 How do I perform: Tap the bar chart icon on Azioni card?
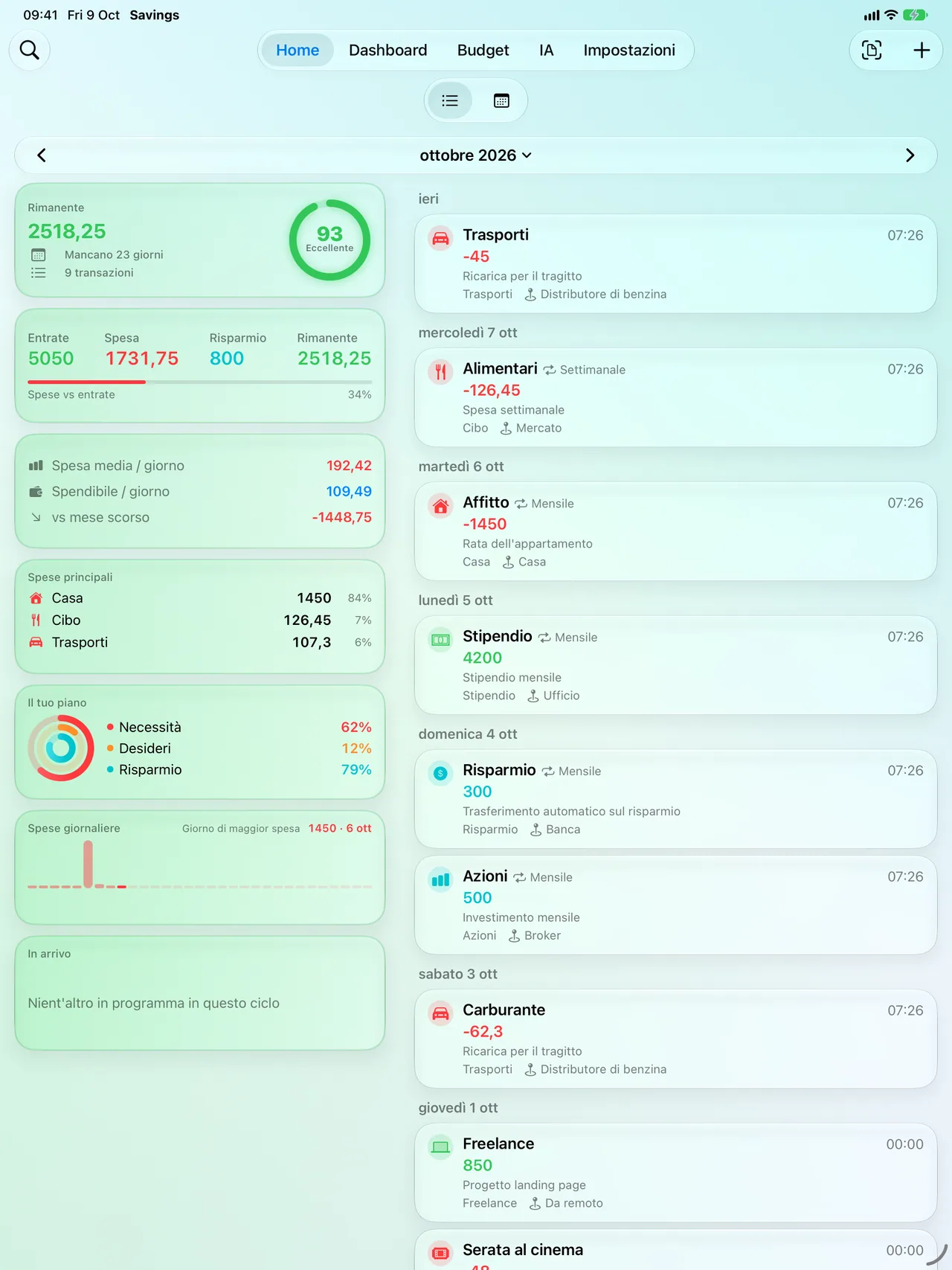[x=440, y=880]
